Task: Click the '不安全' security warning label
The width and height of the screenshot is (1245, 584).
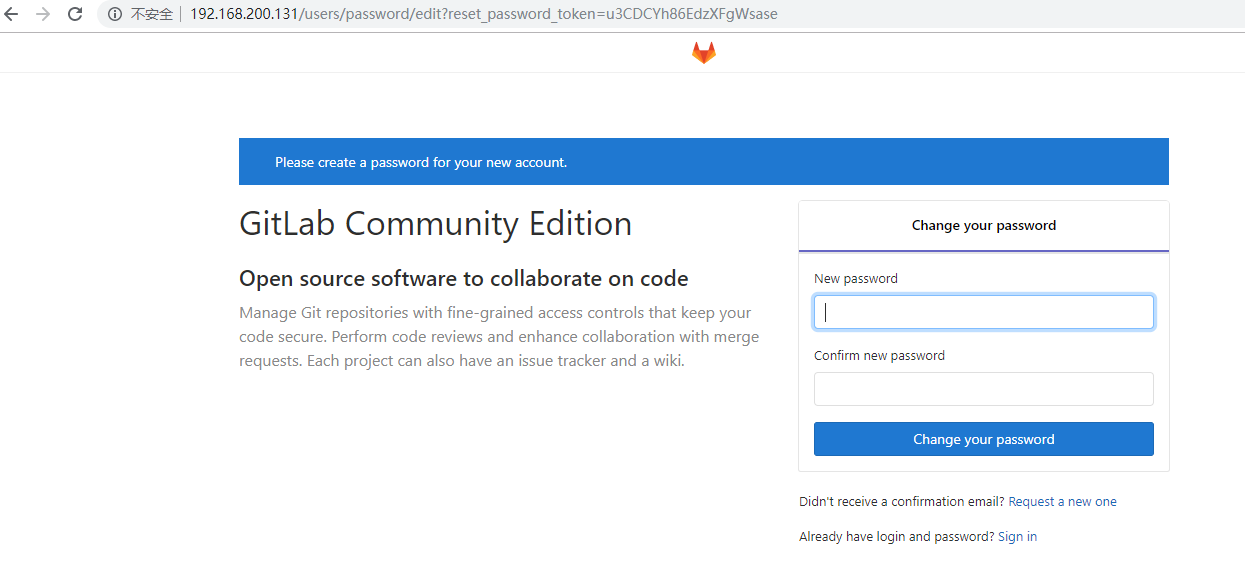Action: tap(152, 14)
